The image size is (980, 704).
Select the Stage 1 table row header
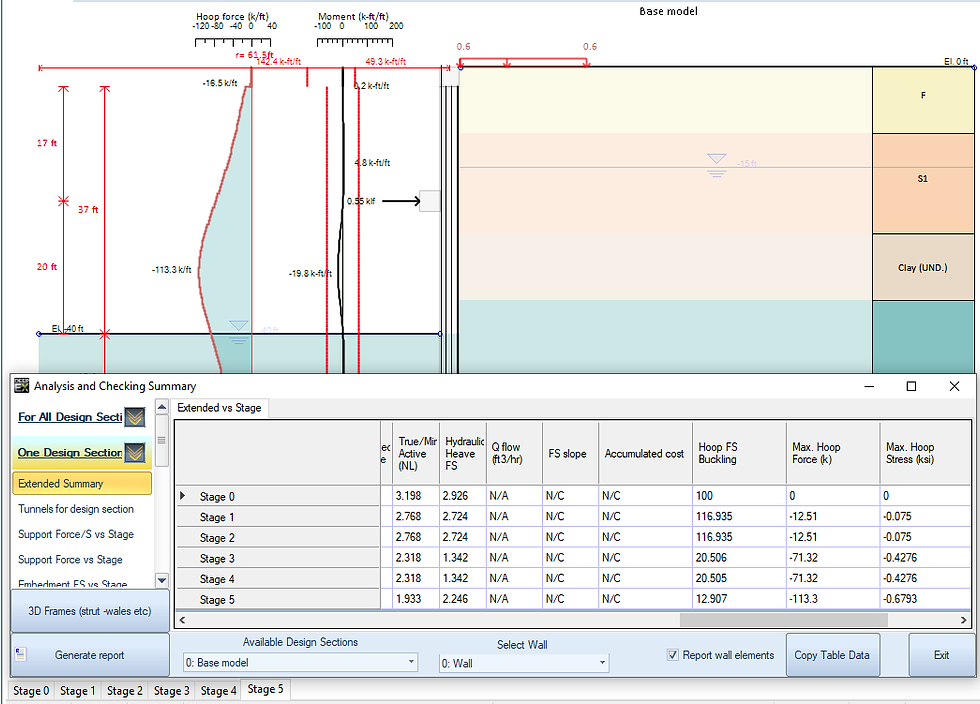278,517
